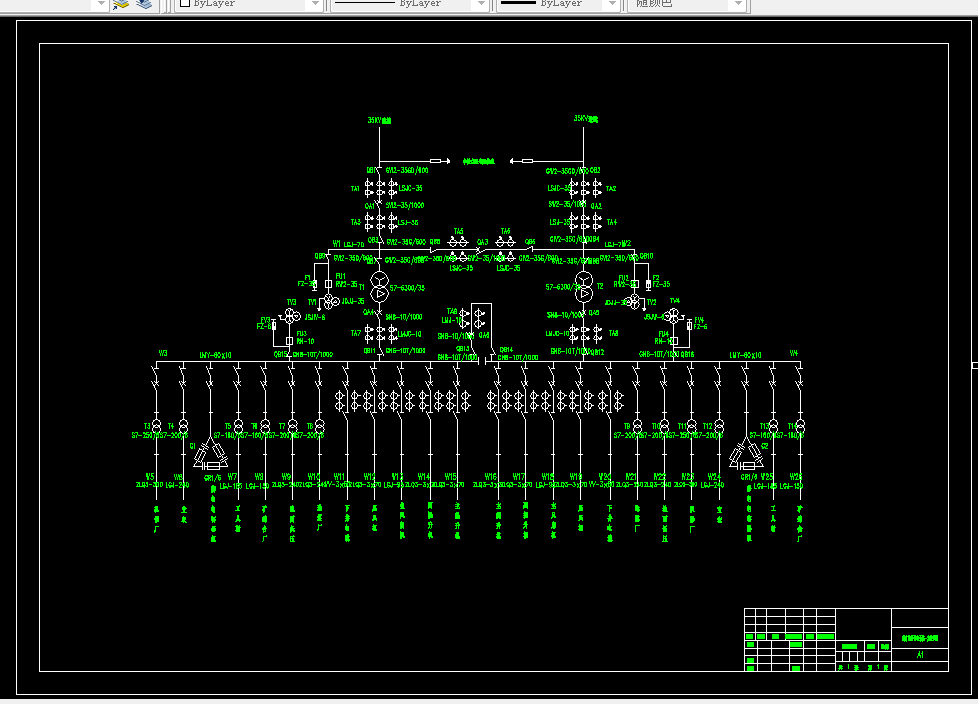Viewport: 978px width, 704px height.
Task: Select the right LMY-80x10 busbar label
Action: tap(745, 355)
